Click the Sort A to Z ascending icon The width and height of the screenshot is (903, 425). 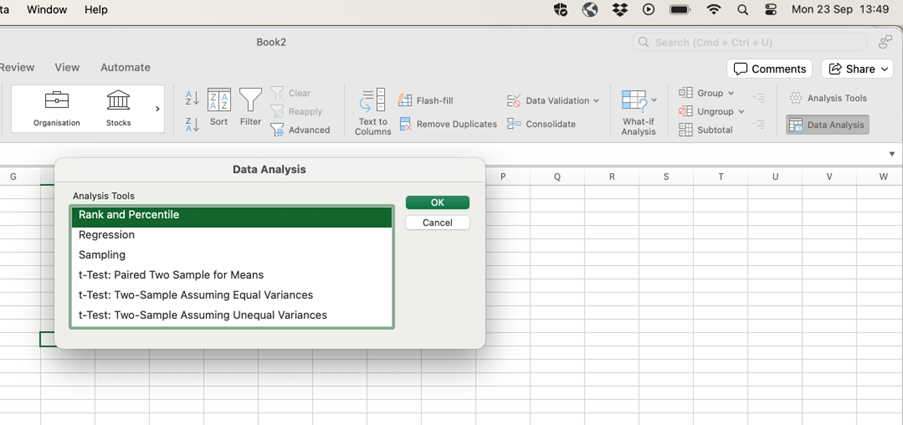(192, 98)
